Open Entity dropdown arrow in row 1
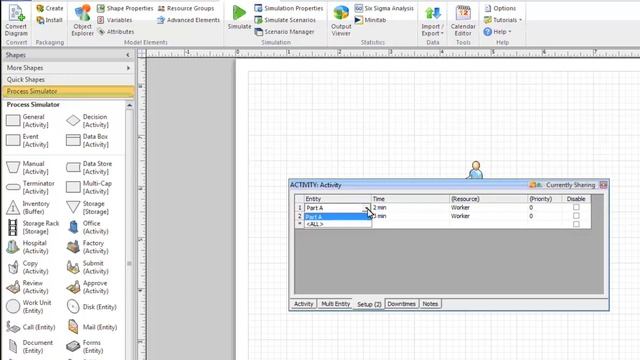This screenshot has width=640, height=360. pyautogui.click(x=367, y=208)
